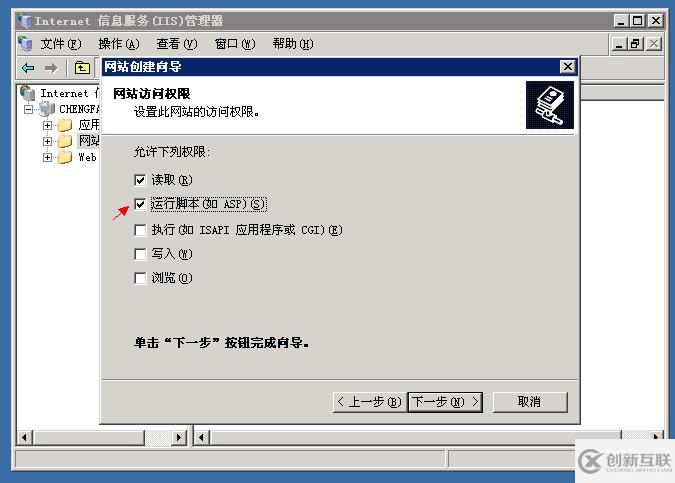Click the 下一步(N) button
Image resolution: width=675 pixels, height=483 pixels.
point(445,402)
